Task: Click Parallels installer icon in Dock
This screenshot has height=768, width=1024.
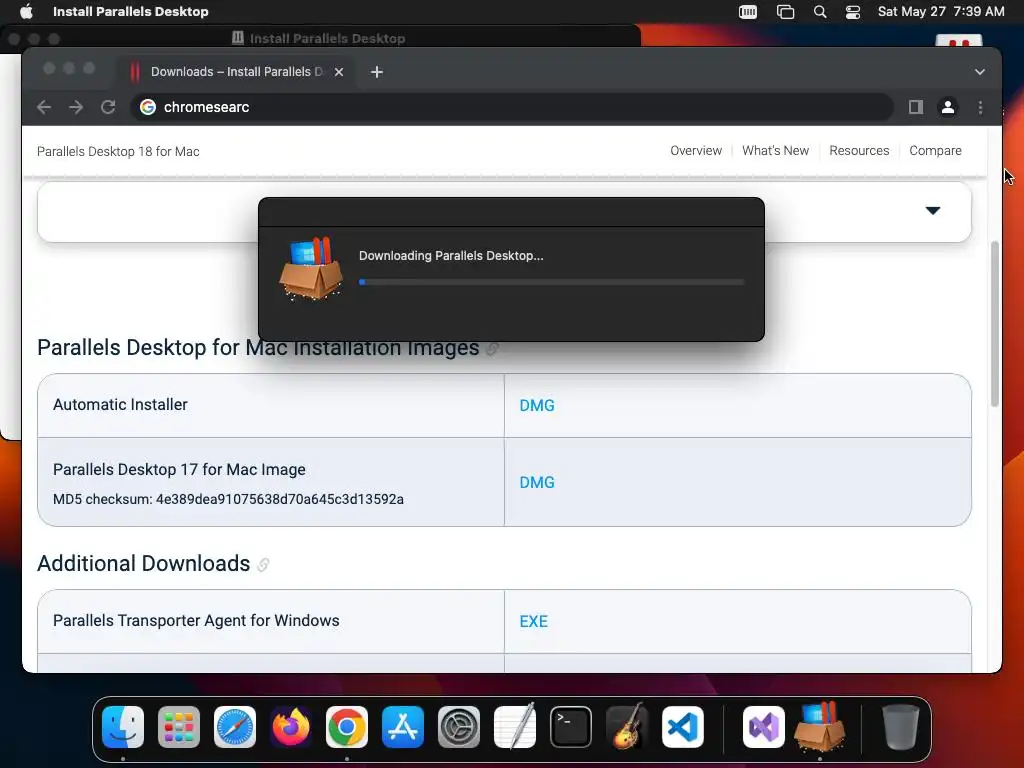Action: (820, 727)
